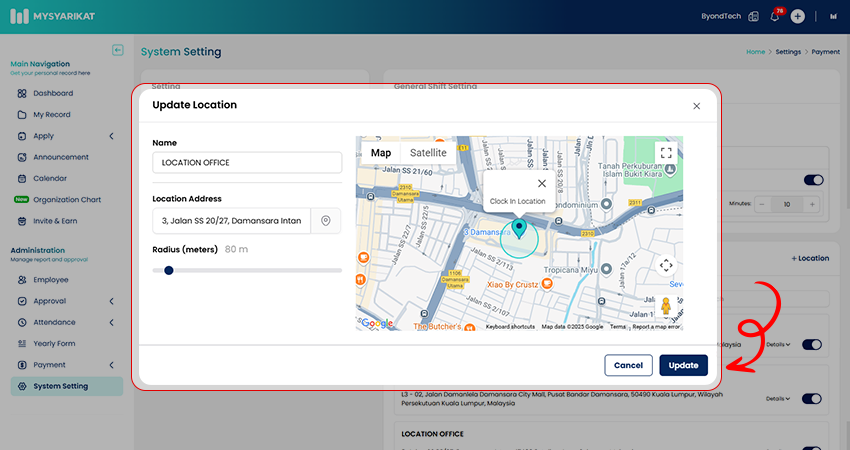Collapse the sidebar with arrow icon

pos(118,50)
